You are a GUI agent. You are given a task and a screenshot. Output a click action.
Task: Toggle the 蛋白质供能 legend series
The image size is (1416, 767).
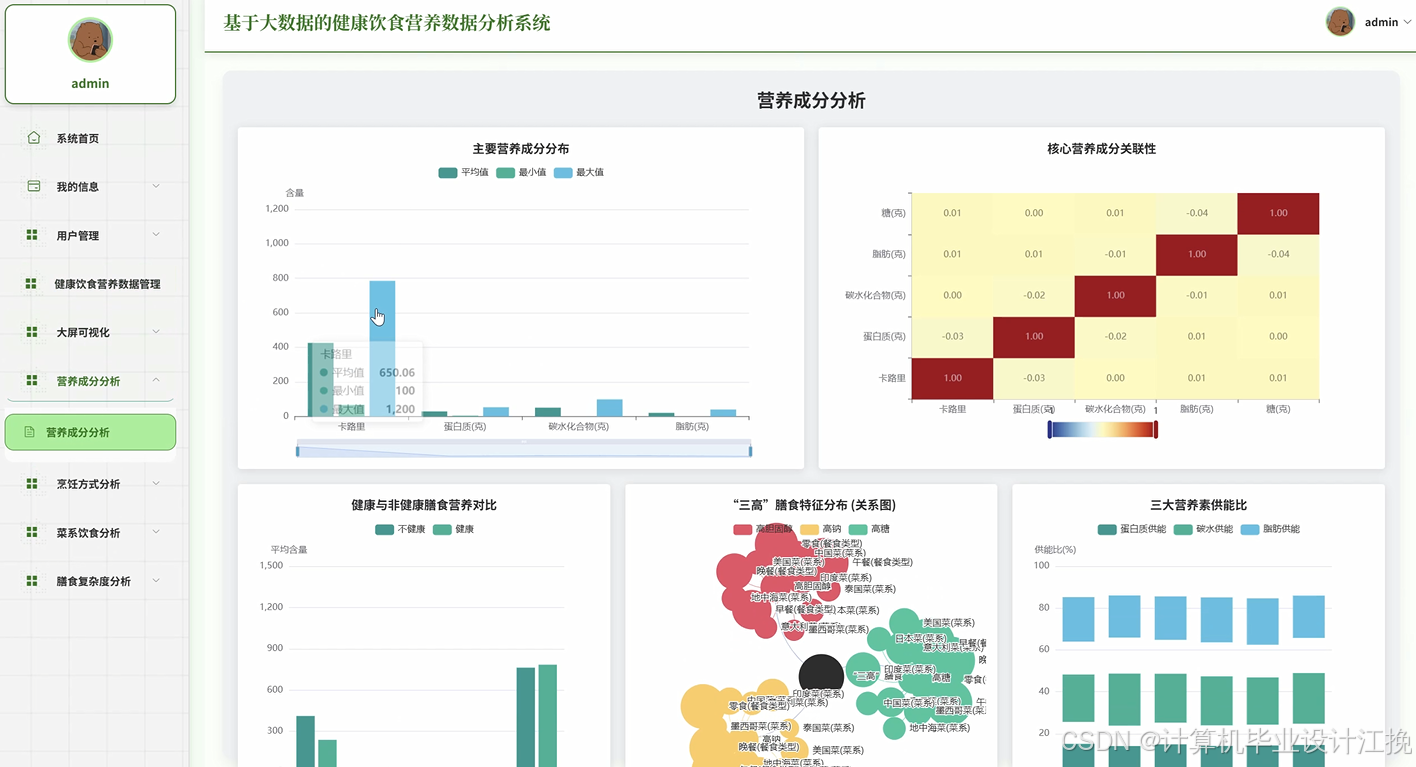[1131, 529]
